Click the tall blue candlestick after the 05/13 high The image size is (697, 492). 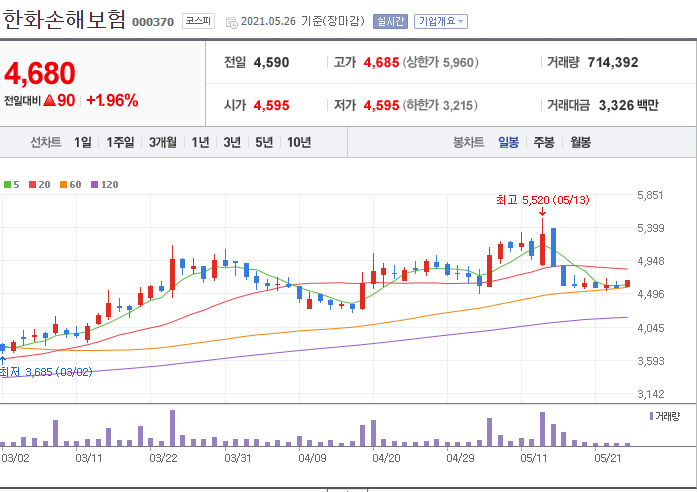(553, 247)
